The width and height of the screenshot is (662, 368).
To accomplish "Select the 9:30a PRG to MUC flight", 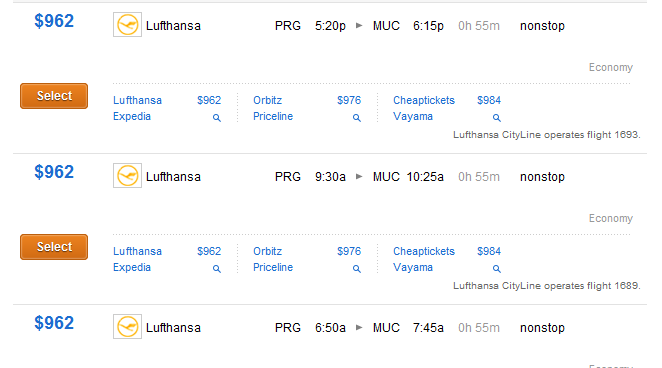I will click(54, 247).
